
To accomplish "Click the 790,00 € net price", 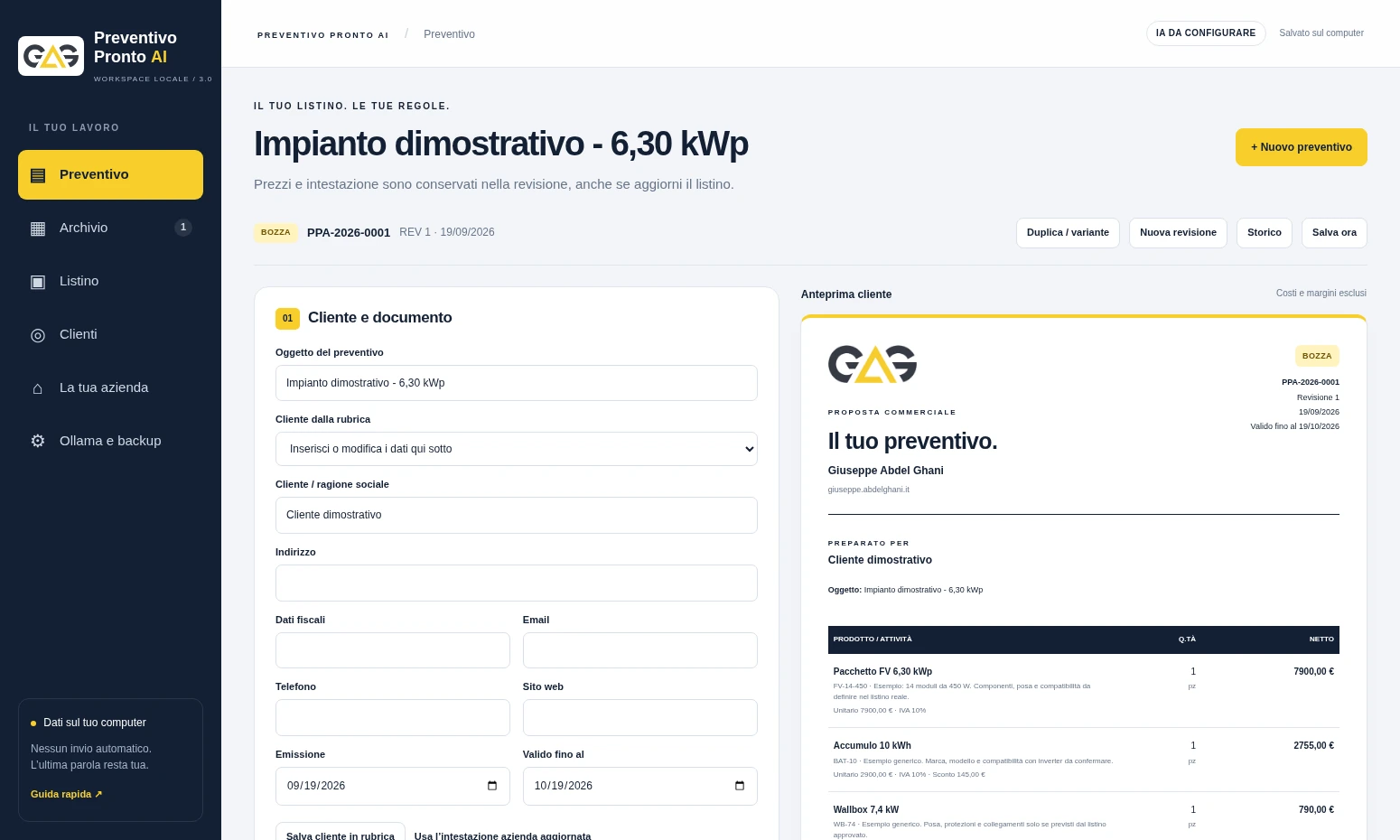I will [1316, 810].
